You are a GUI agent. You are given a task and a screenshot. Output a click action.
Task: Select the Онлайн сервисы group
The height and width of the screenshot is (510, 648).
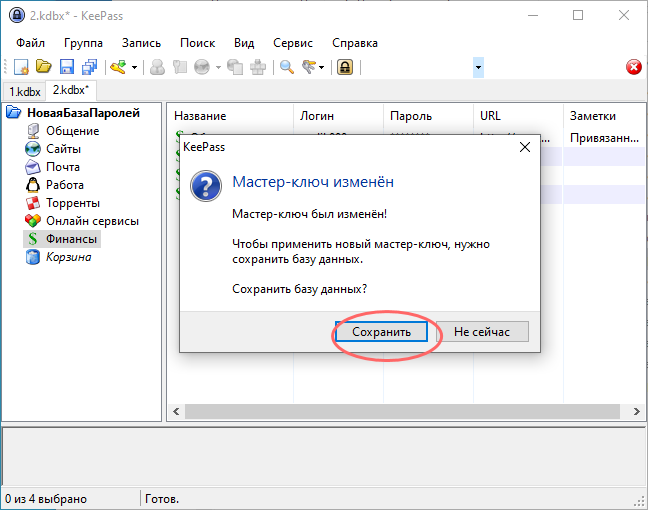[92, 221]
